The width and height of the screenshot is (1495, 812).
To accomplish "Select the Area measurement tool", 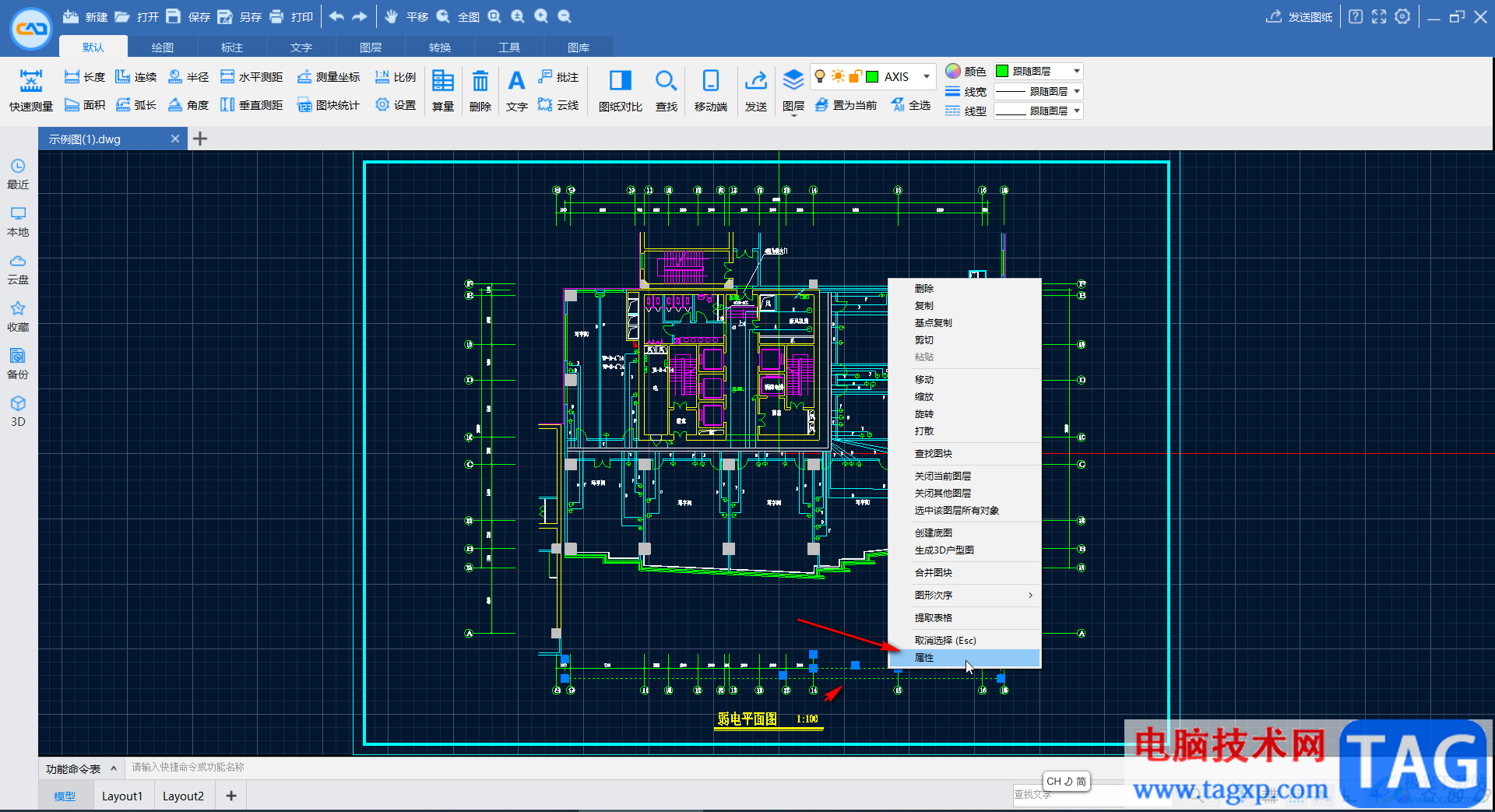I will 85,105.
